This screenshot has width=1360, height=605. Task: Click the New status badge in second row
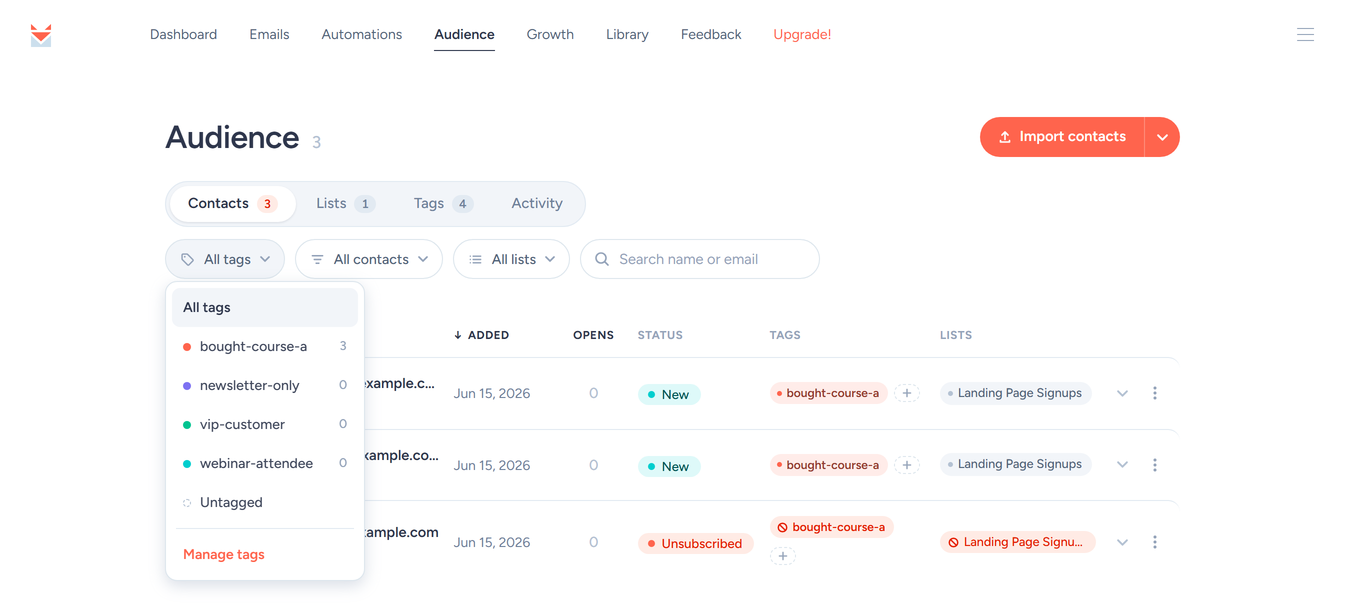669,466
